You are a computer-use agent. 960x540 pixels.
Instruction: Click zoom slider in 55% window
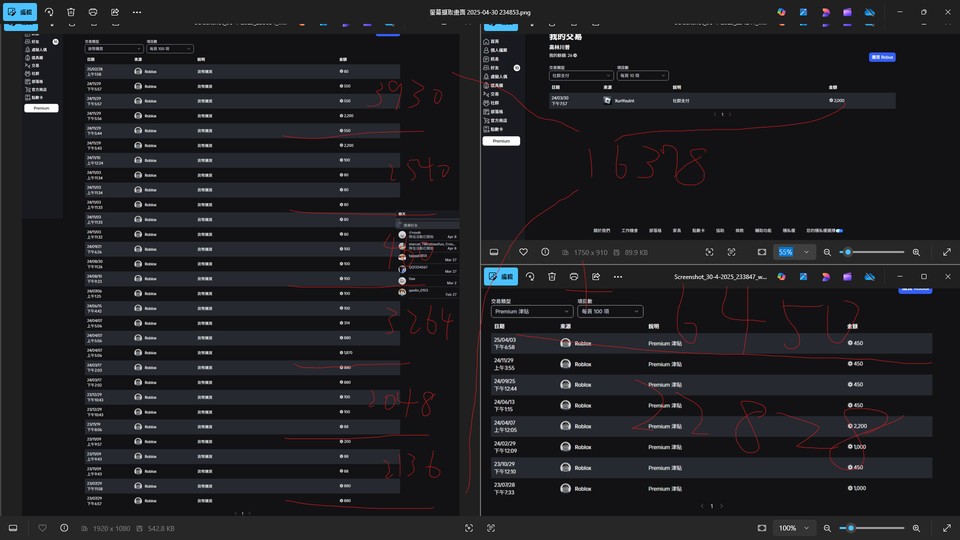872,252
